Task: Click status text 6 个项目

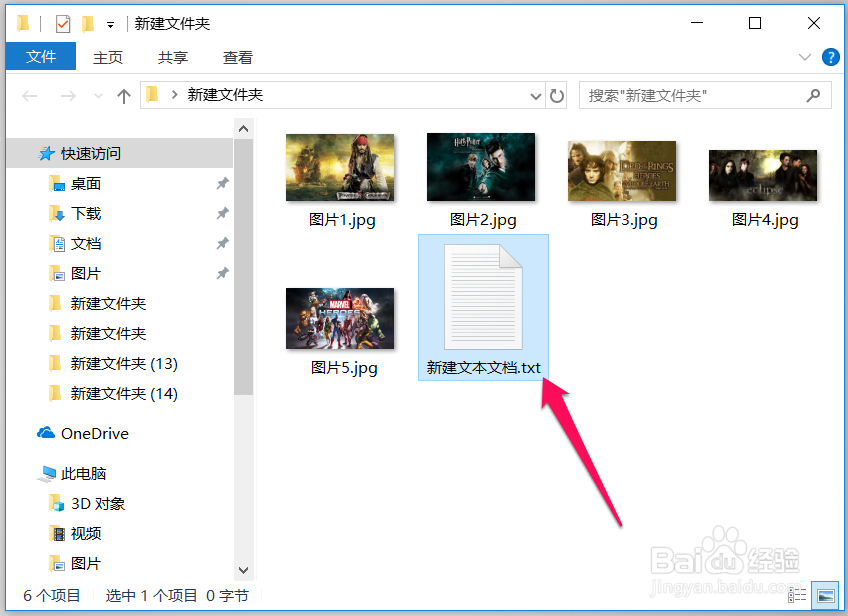Action: 51,595
